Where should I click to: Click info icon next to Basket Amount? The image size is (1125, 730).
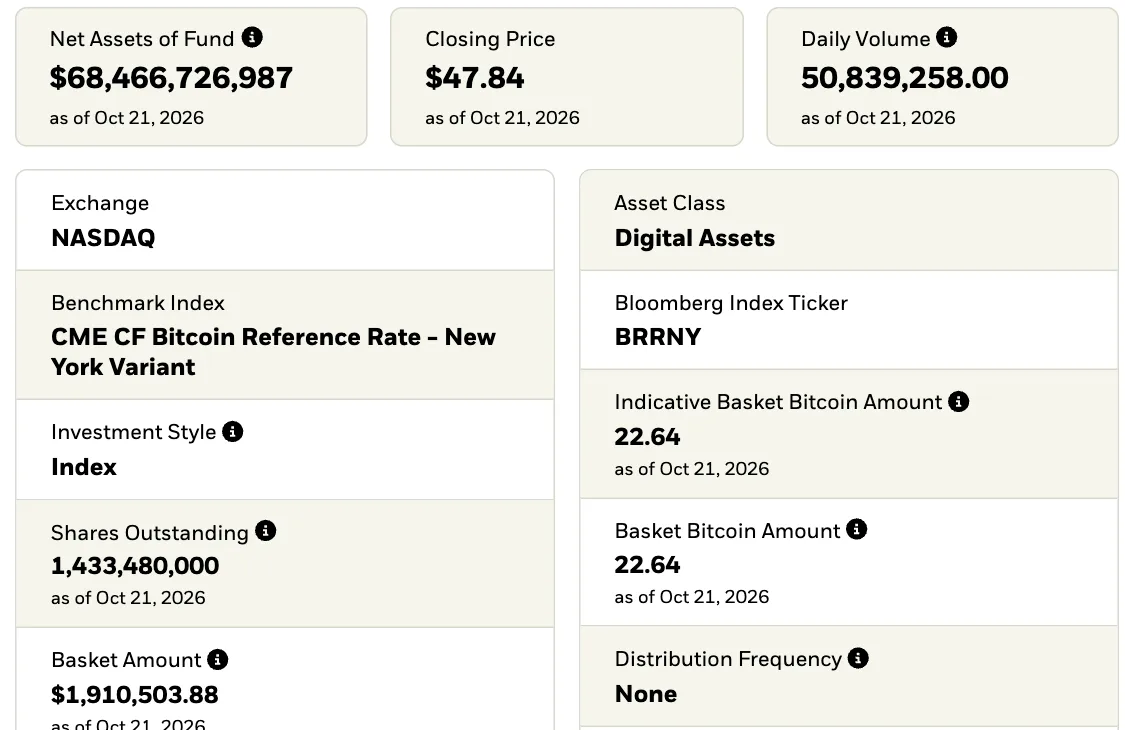tap(217, 659)
